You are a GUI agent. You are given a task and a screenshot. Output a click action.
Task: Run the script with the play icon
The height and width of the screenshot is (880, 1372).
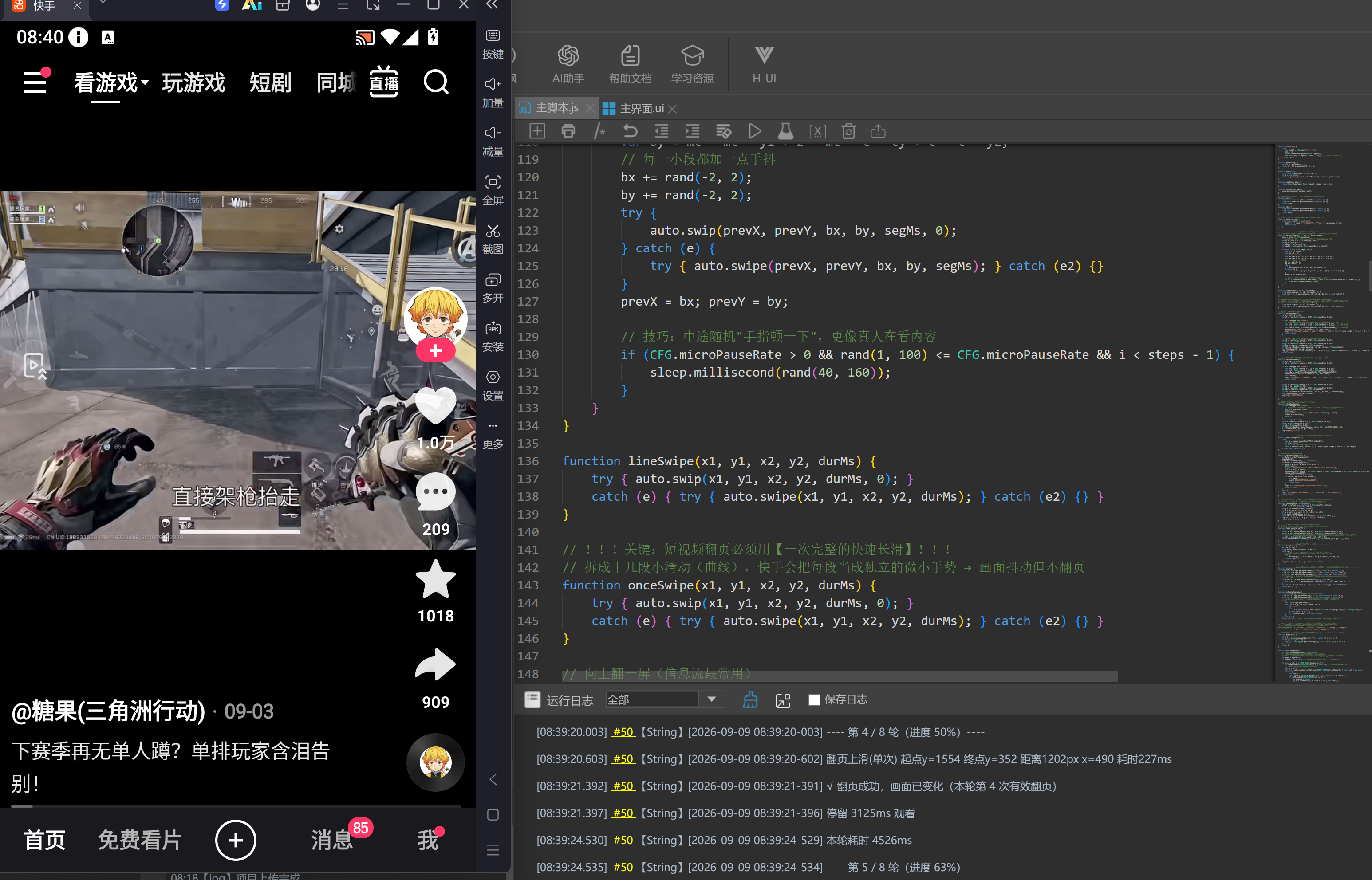click(755, 131)
